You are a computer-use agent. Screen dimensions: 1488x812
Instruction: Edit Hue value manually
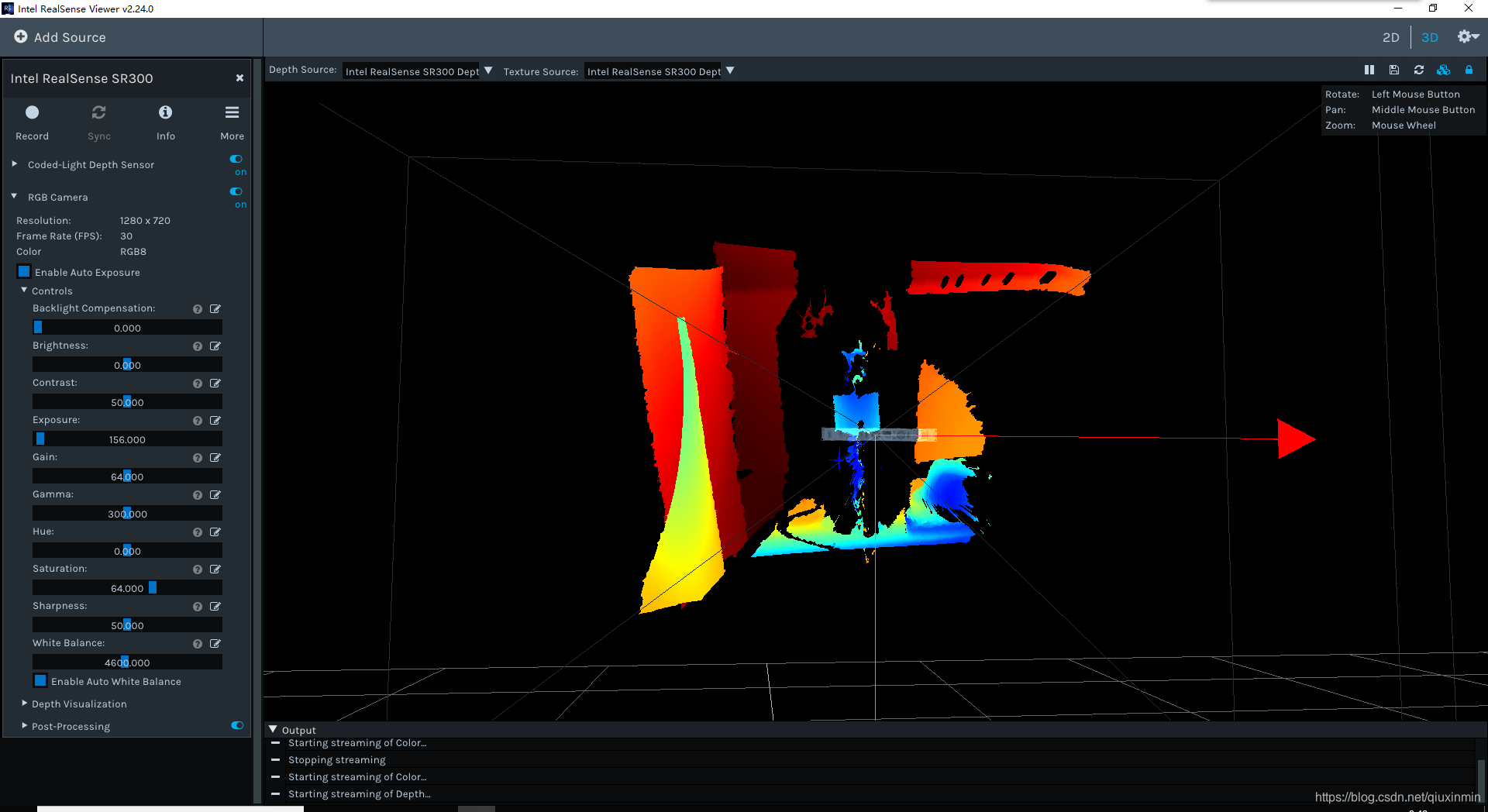[215, 532]
